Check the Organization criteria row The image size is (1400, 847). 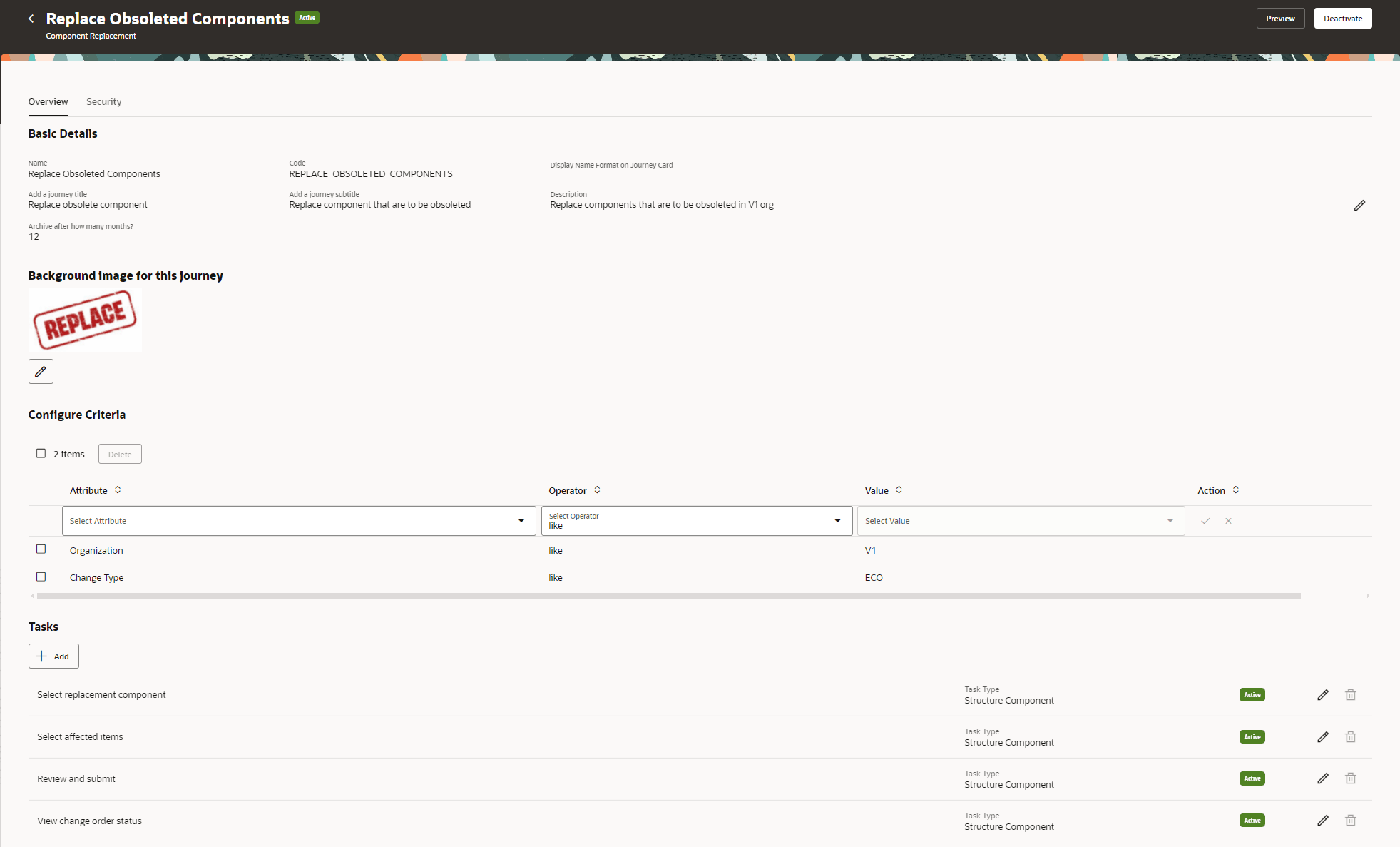(41, 549)
